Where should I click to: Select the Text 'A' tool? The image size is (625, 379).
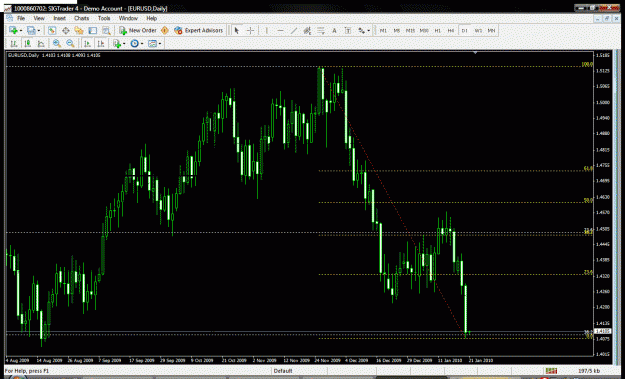[x=334, y=30]
